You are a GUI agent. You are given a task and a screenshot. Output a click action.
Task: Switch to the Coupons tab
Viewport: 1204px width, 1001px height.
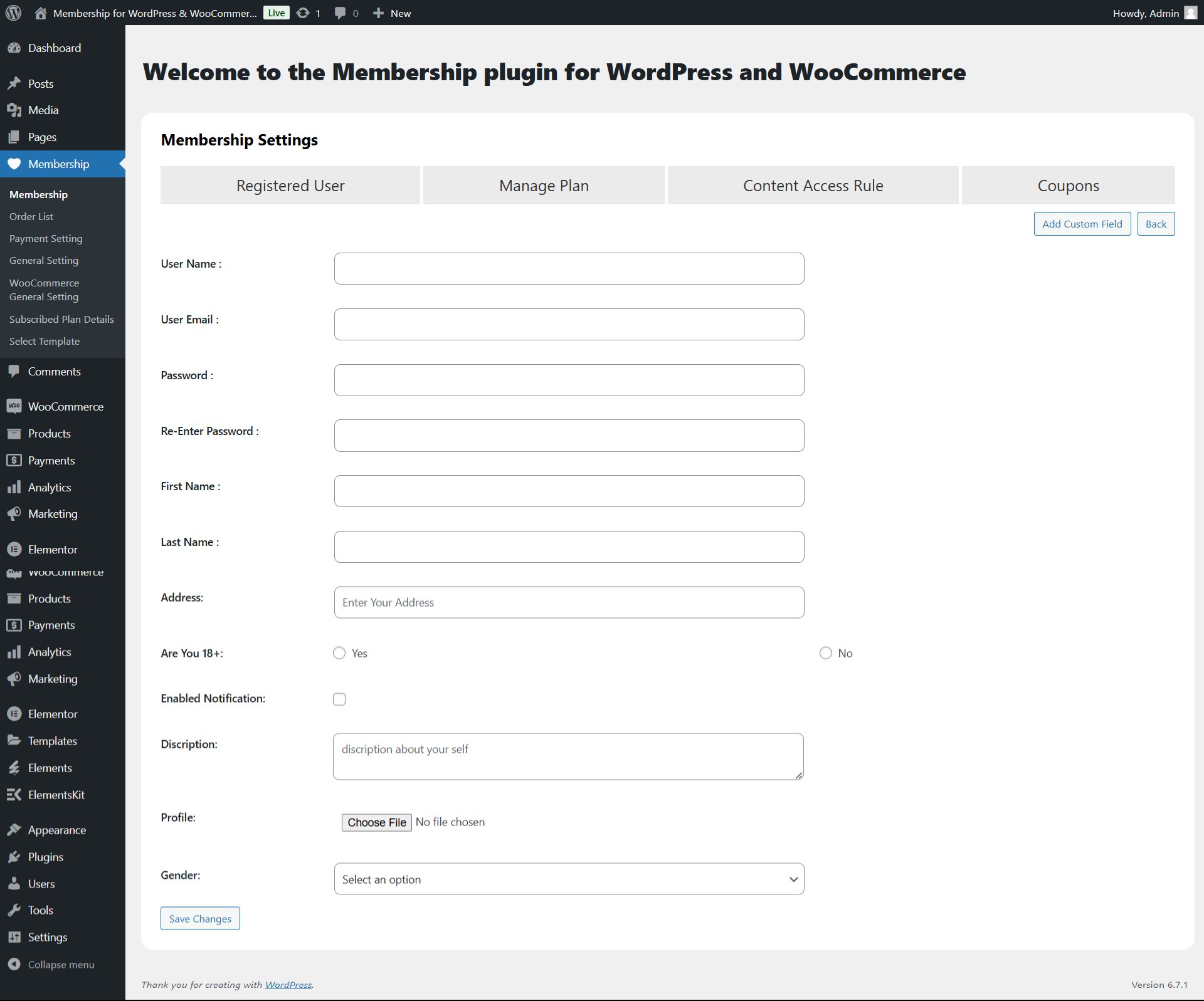pos(1068,186)
